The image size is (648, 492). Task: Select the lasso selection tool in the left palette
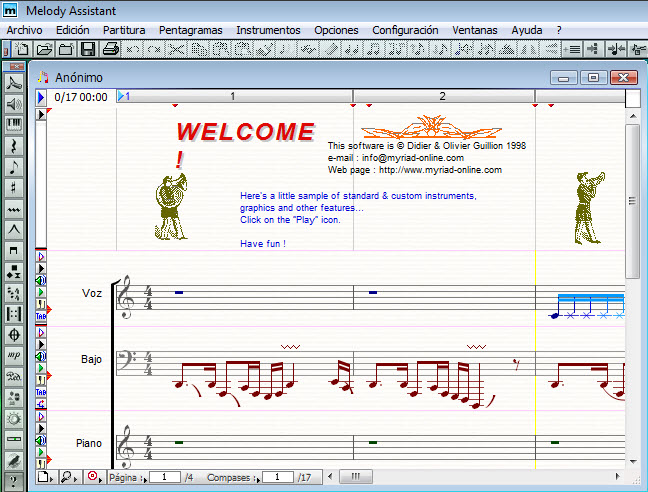14,83
